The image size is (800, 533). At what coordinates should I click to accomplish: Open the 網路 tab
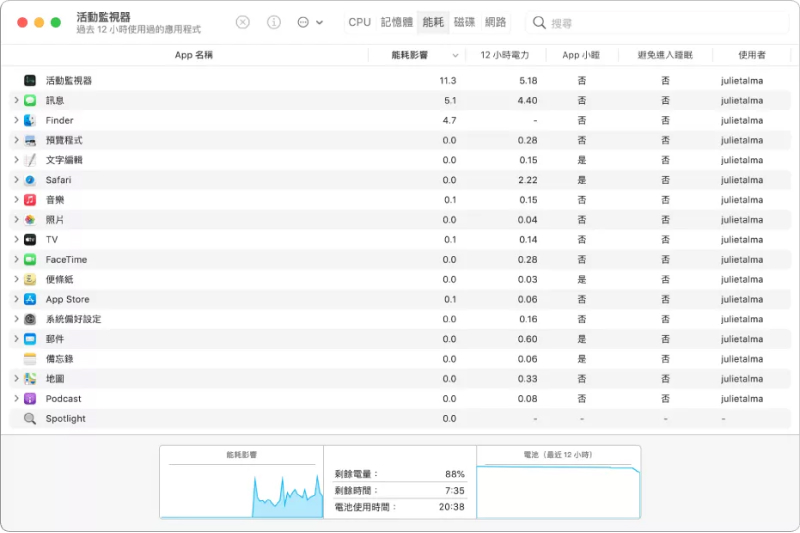tap(495, 22)
